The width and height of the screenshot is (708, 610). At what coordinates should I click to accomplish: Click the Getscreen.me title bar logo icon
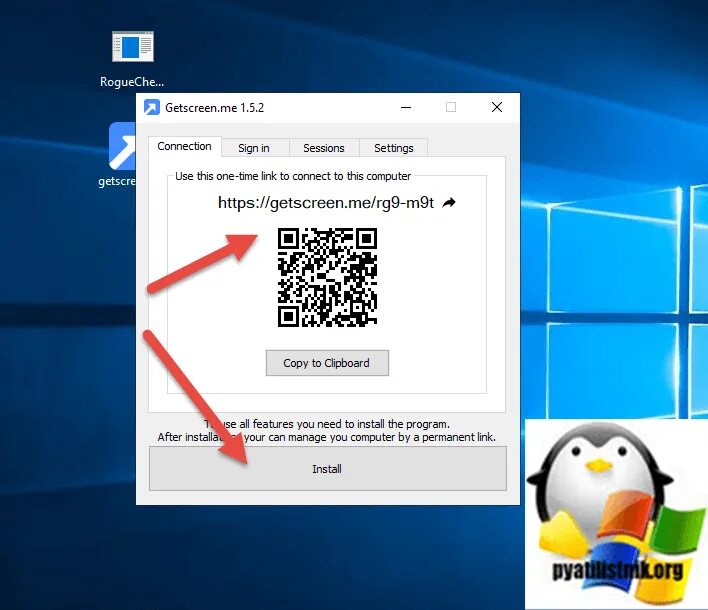coord(152,107)
